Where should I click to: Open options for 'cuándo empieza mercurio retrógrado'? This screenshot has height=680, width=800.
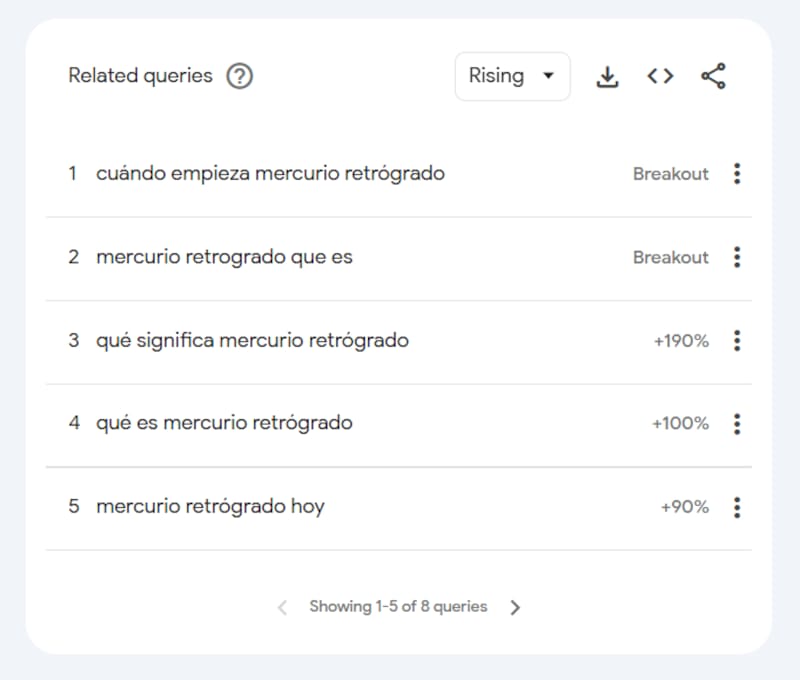(737, 174)
